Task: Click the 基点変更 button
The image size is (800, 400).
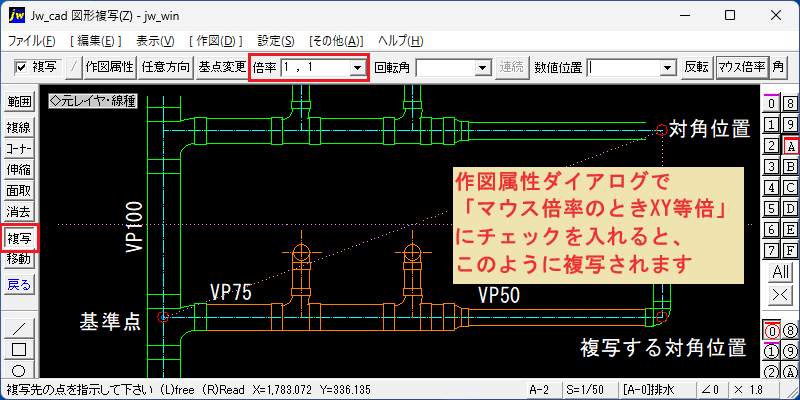Action: pos(222,67)
